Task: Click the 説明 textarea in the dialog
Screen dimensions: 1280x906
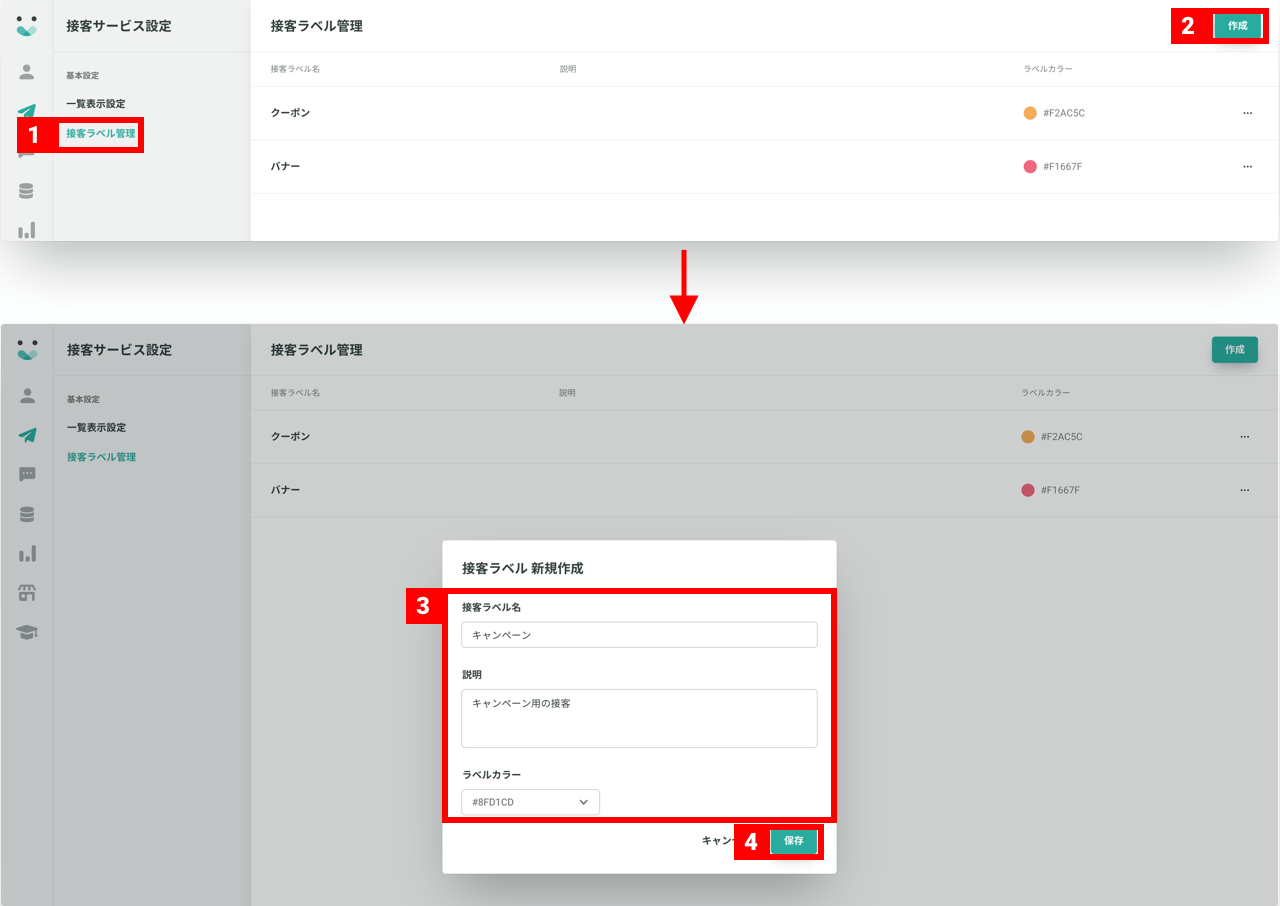Action: click(x=639, y=718)
